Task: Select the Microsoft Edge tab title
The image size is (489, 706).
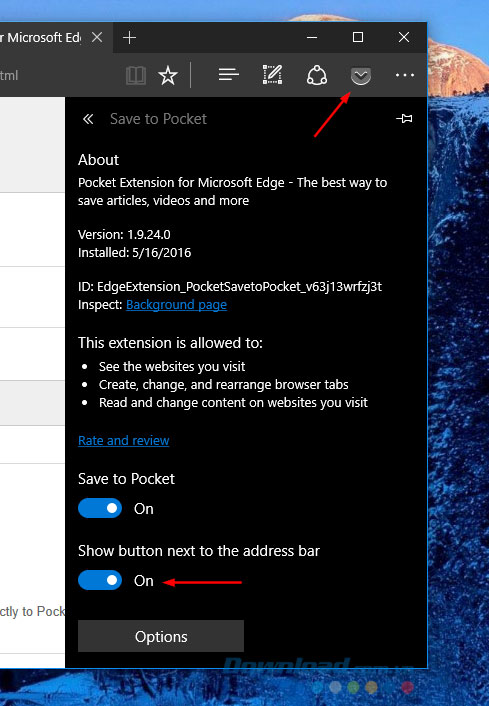Action: [41, 37]
